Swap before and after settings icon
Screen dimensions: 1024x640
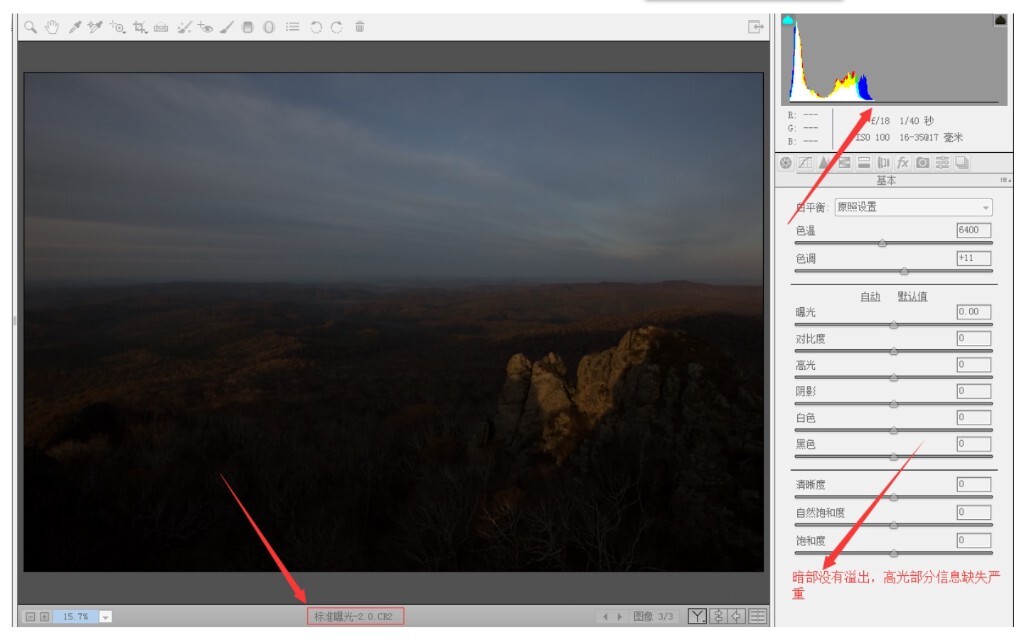pos(718,616)
